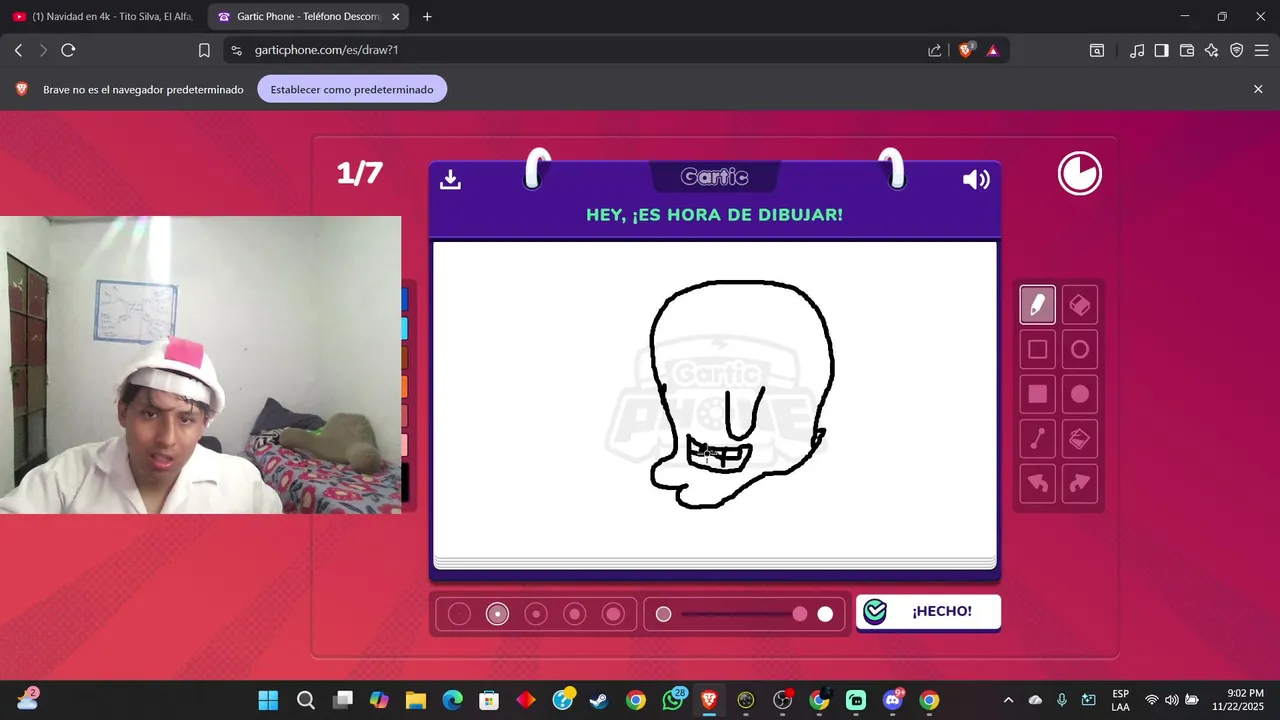
Task: Pick the cyan color swatch
Action: (405, 328)
